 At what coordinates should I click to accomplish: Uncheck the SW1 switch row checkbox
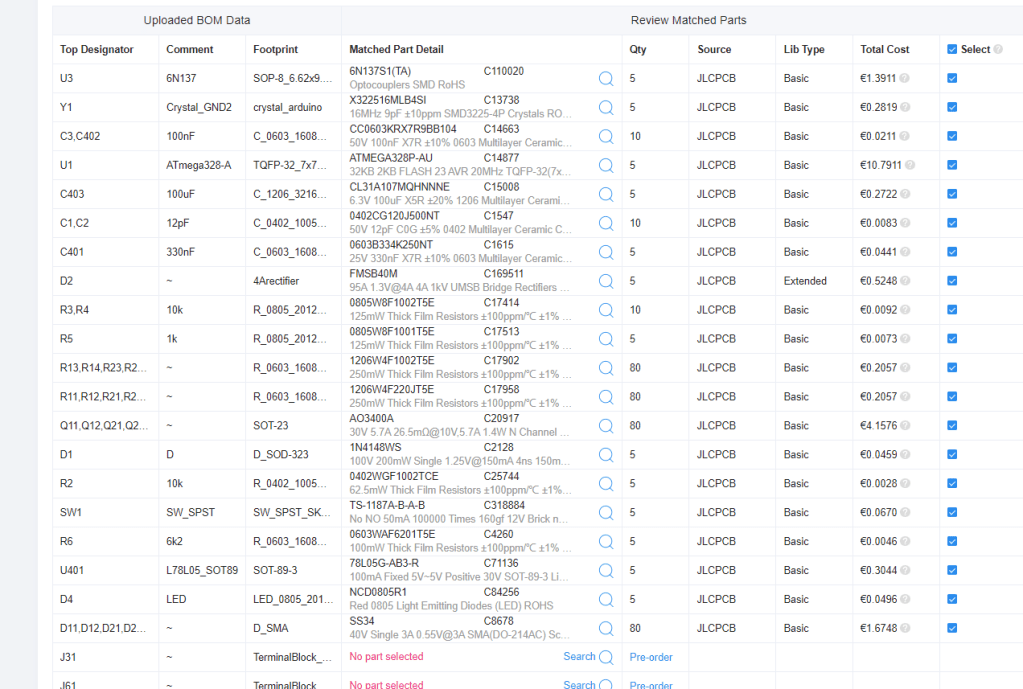click(x=951, y=513)
